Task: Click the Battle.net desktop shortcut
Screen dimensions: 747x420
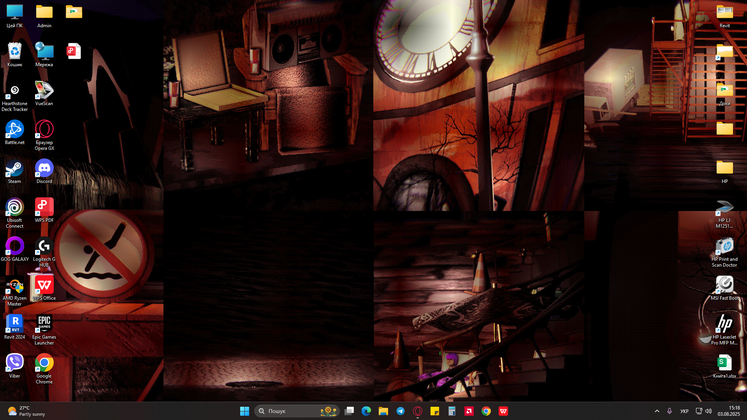Action: click(x=14, y=133)
